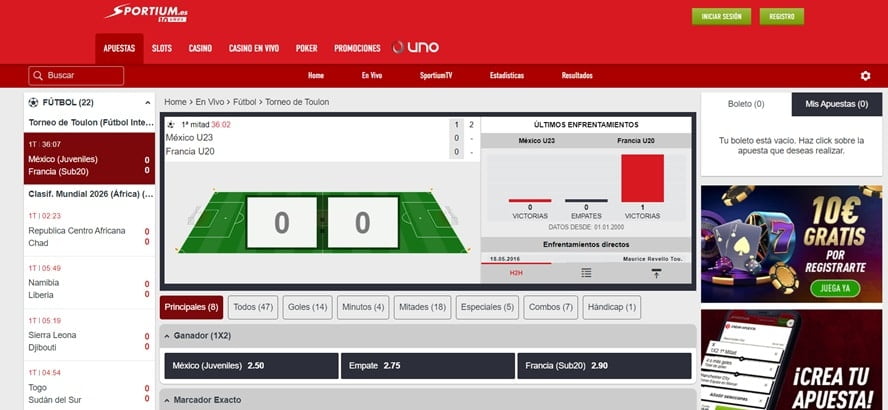888x410 pixels.
Task: Click En Vivo in the breadcrumb
Action: click(210, 102)
